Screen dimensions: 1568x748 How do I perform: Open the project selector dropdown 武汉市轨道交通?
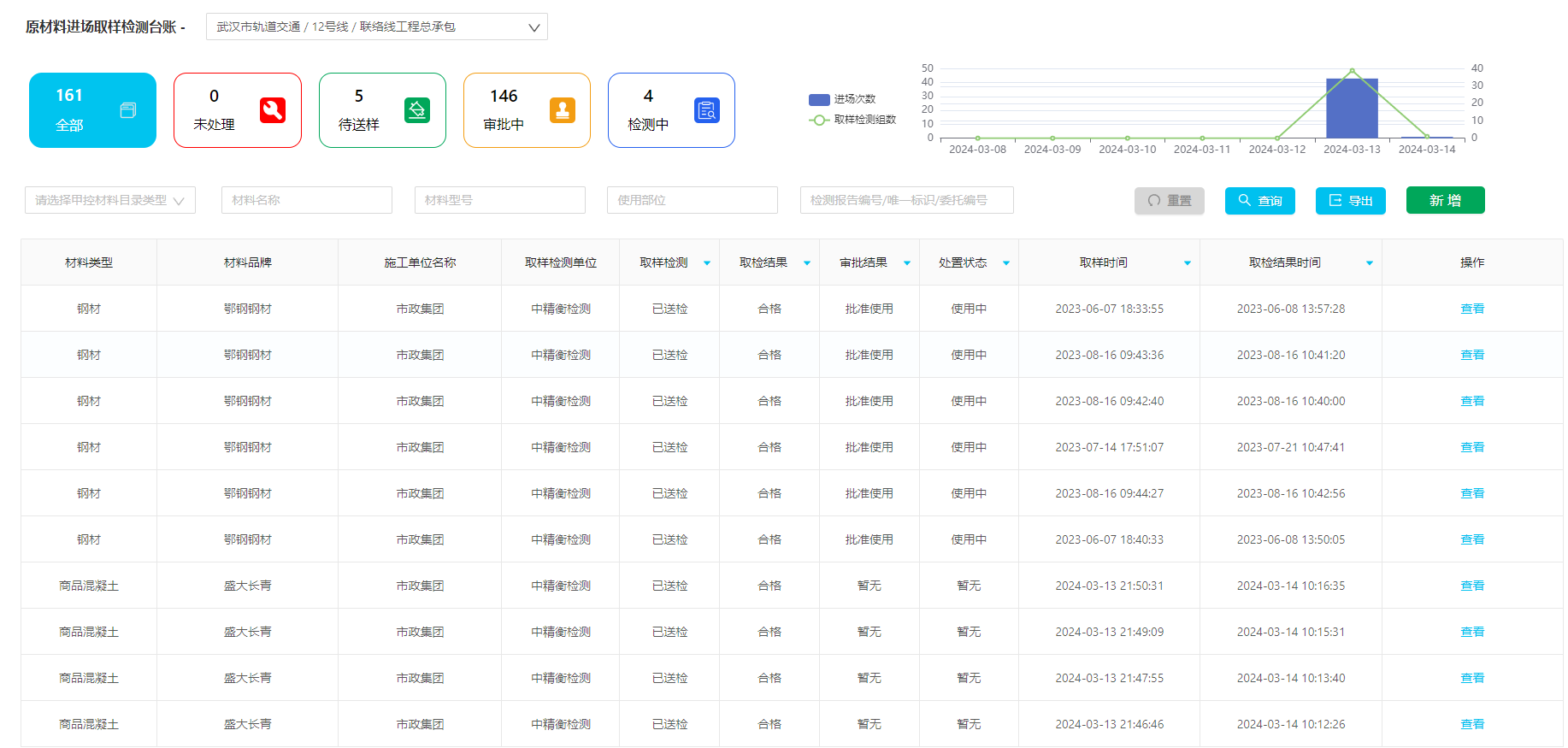[376, 27]
